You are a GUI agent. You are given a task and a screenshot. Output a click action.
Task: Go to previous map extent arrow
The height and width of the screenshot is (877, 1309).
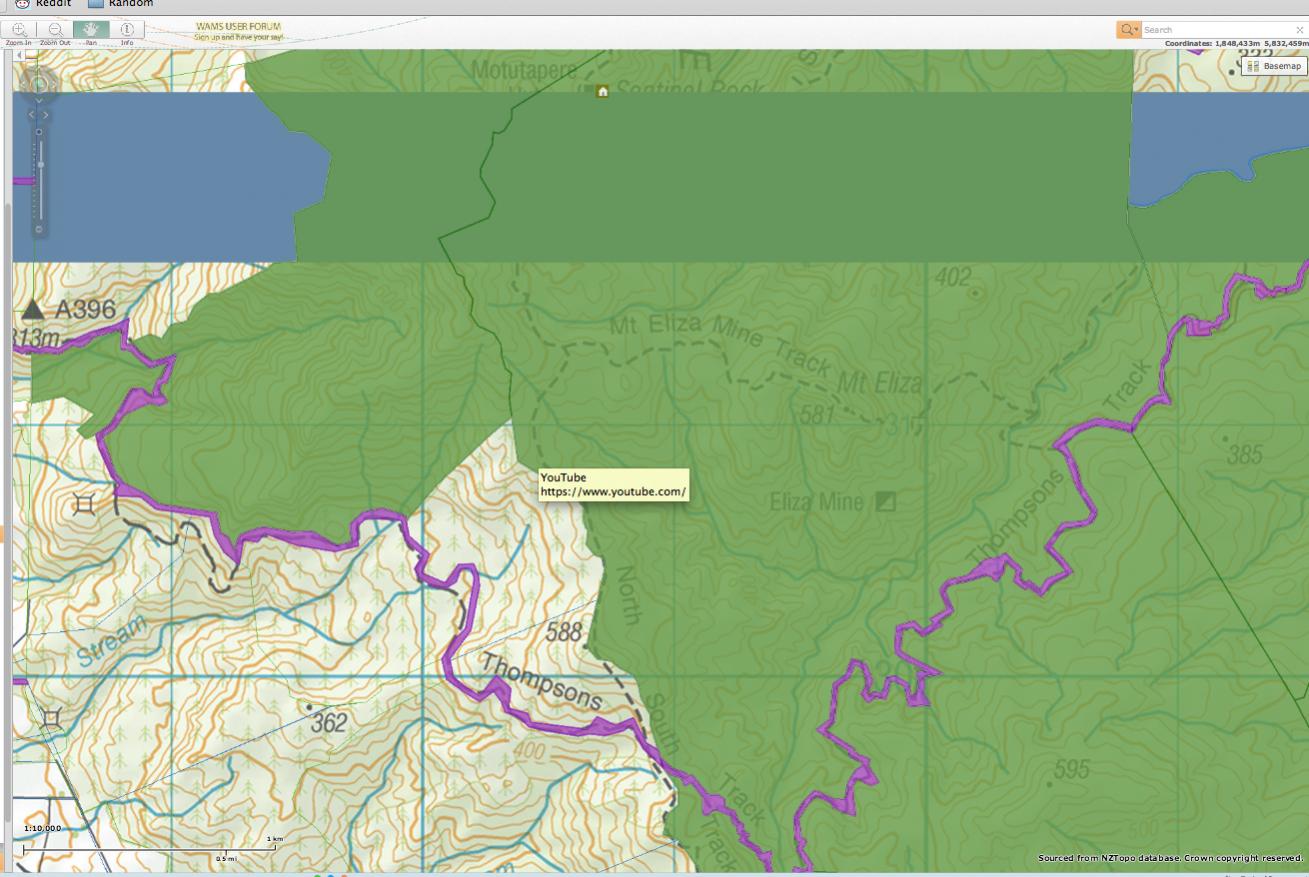pos(31,115)
